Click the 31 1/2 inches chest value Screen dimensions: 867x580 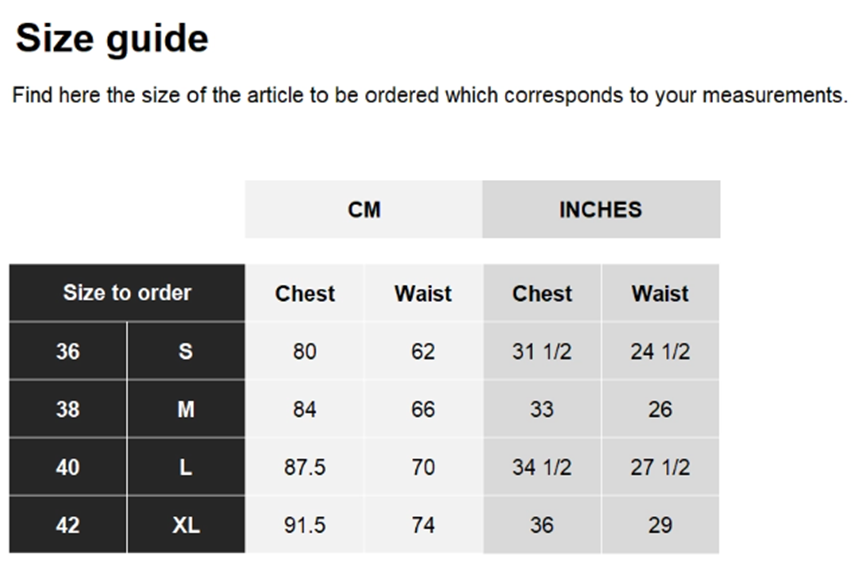point(542,352)
